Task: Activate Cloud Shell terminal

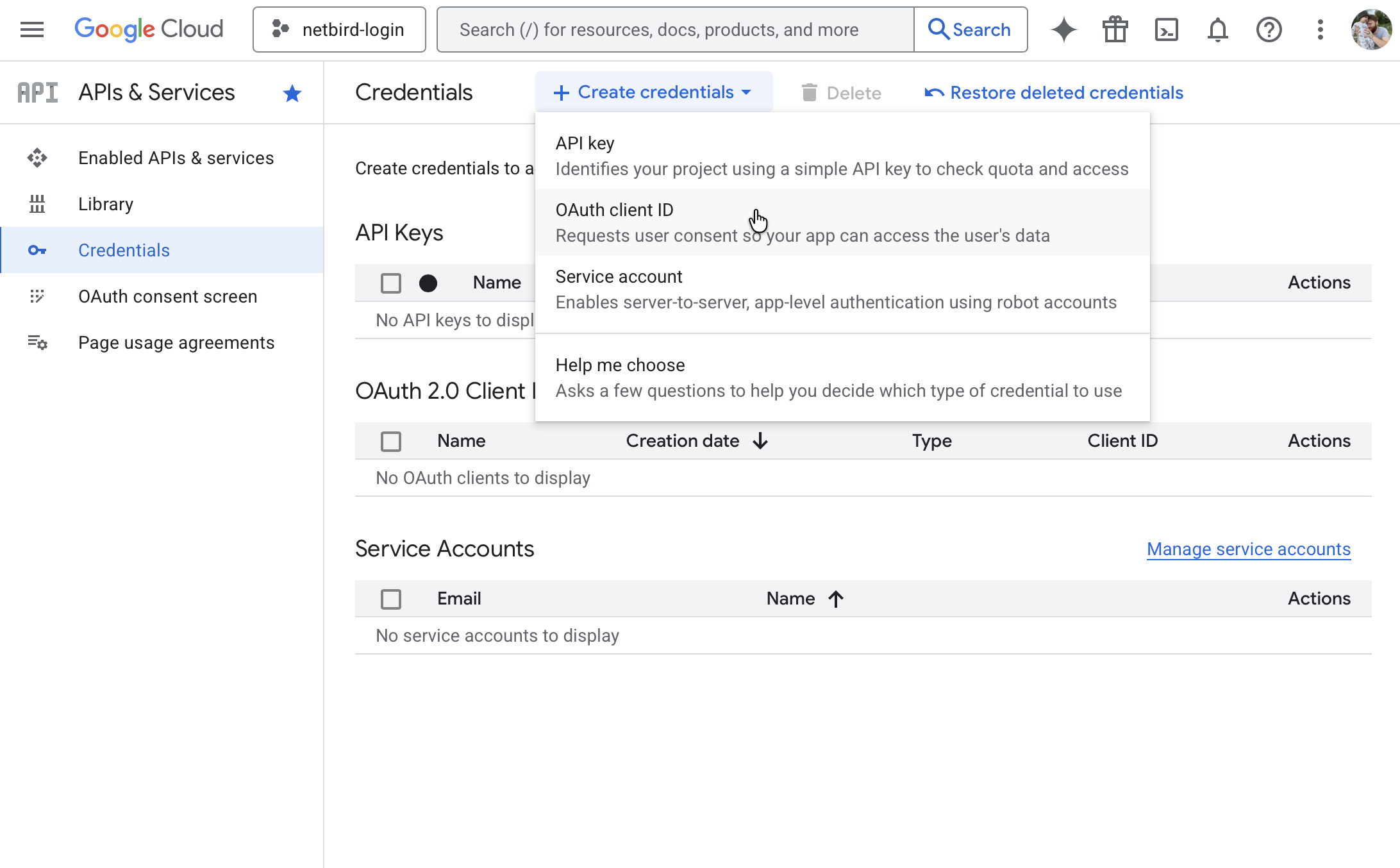Action: 1167,29
